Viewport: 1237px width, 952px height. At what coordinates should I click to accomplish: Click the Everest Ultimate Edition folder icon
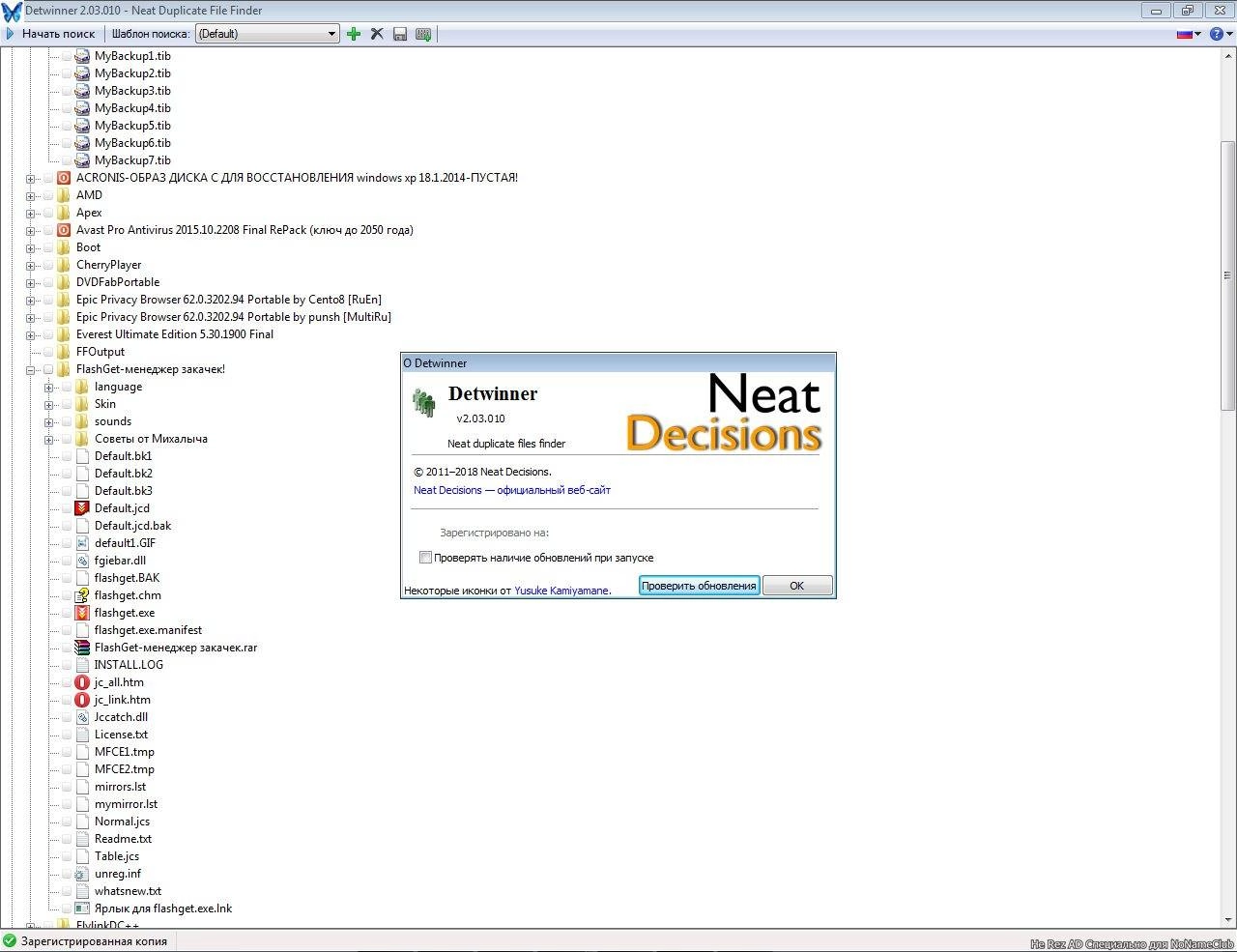(64, 334)
